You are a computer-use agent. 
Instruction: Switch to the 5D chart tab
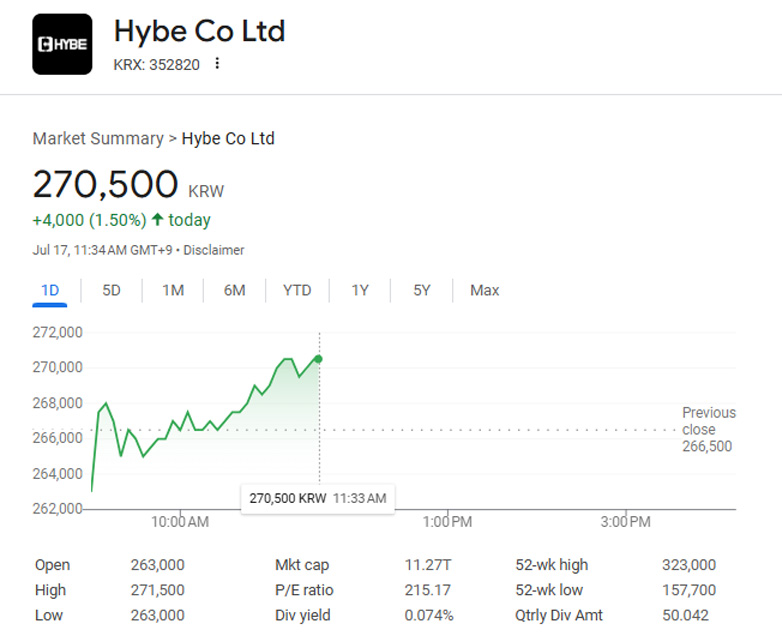click(x=111, y=290)
